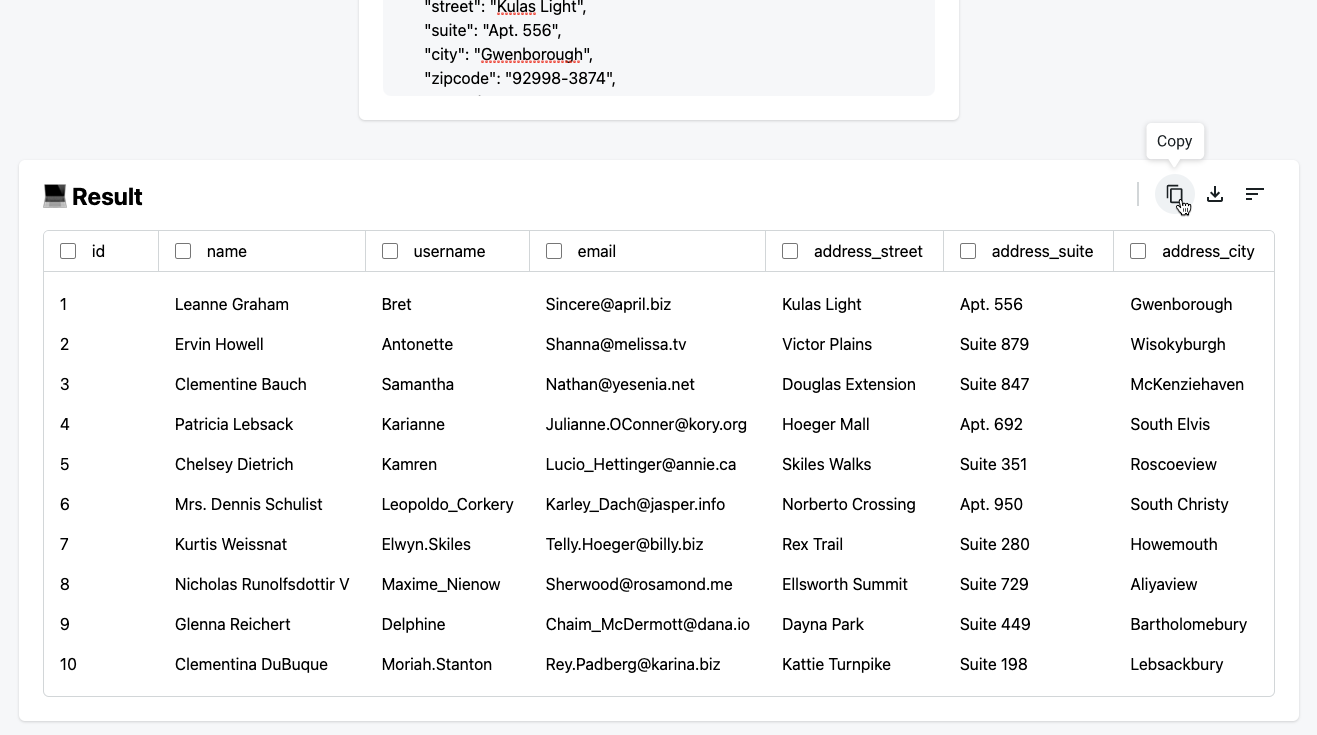Screen dimensions: 1317x735
Task: Click the computer icon beside Result heading
Action: point(55,195)
